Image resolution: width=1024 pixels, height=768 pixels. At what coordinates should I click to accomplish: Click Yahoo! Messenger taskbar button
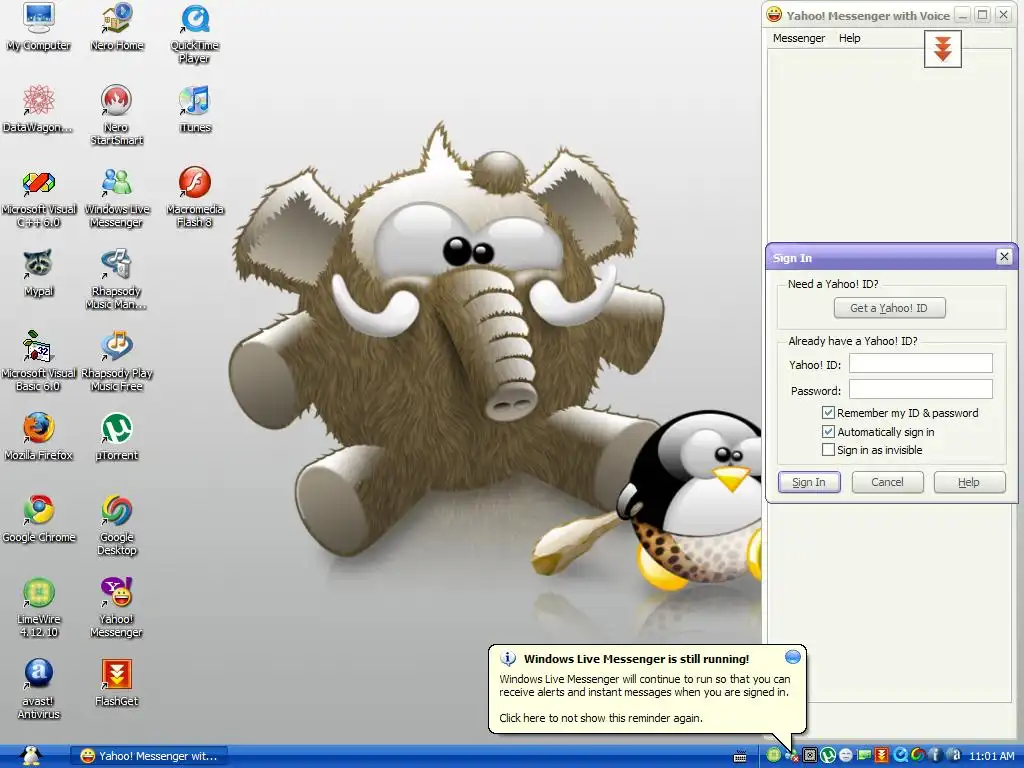coord(150,756)
